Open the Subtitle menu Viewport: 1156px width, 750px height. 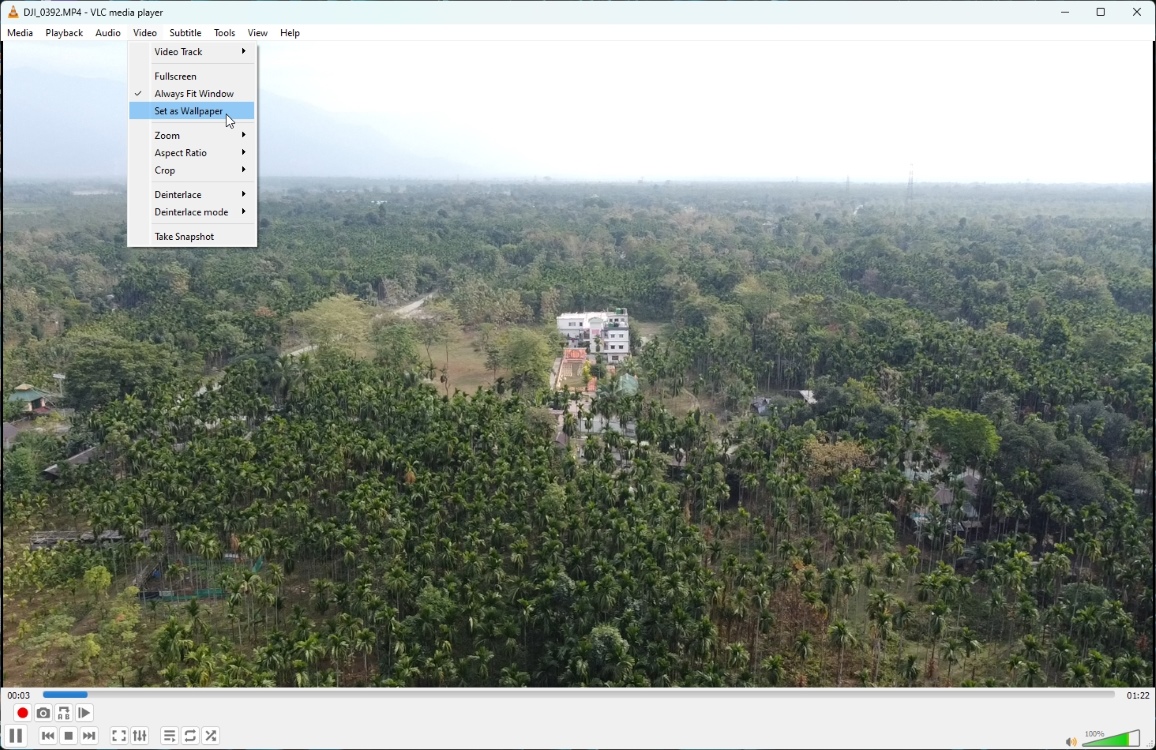(x=185, y=33)
